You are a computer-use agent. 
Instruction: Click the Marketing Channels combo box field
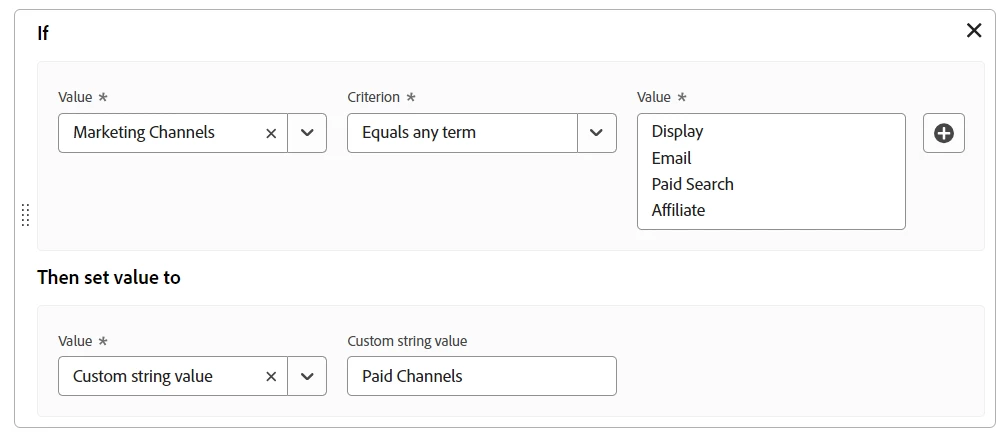click(160, 133)
